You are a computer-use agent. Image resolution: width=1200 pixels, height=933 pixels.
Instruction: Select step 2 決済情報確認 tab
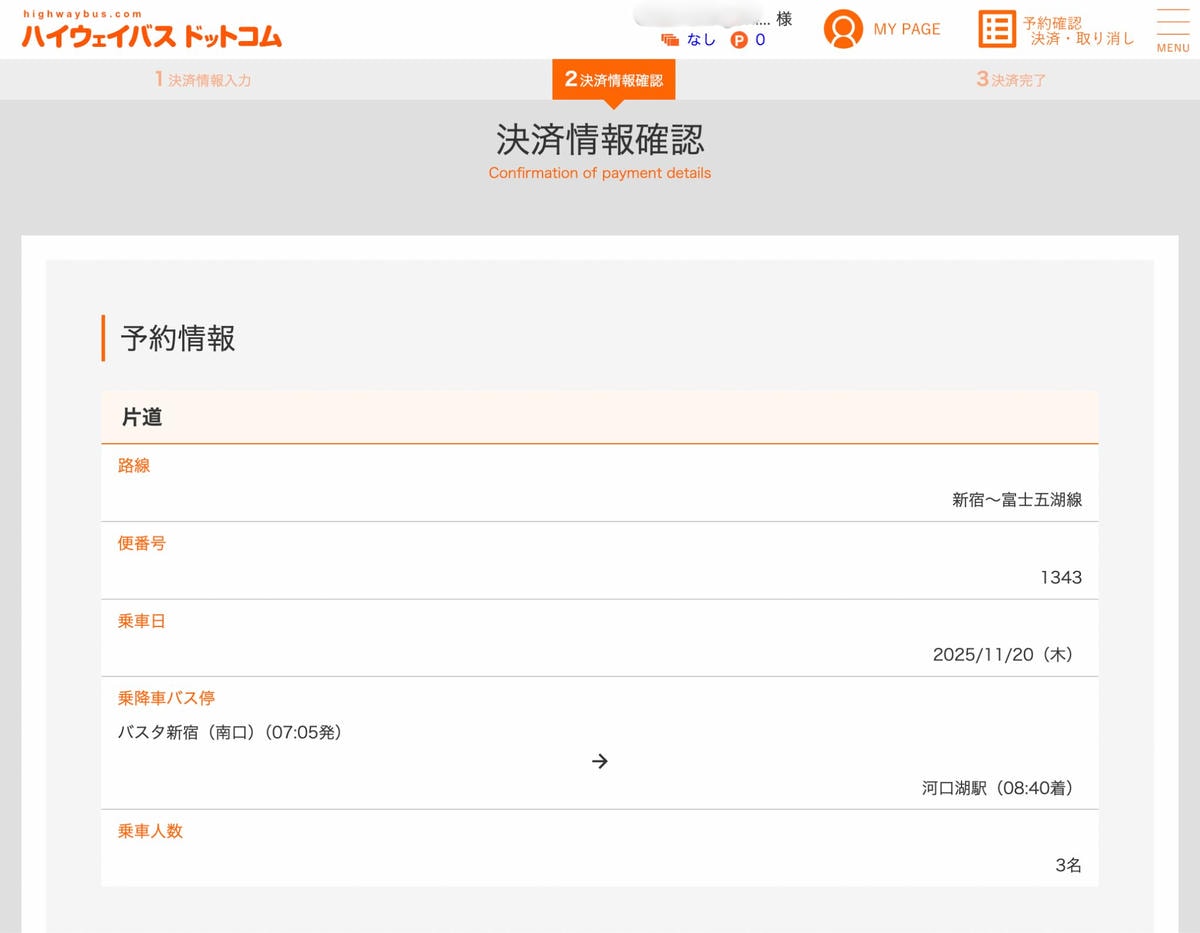tap(613, 79)
